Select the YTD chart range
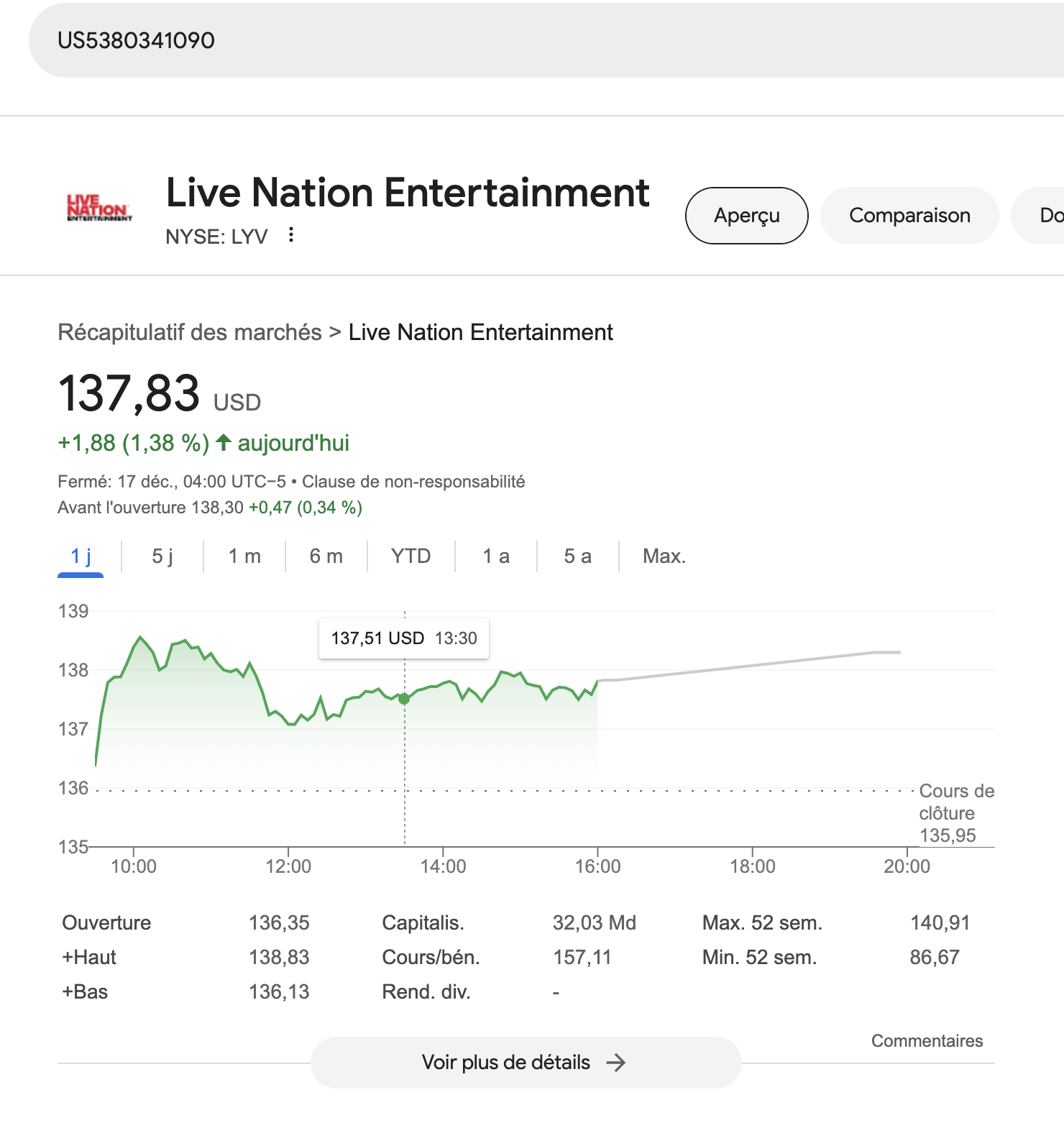Image resolution: width=1064 pixels, height=1123 pixels. click(x=411, y=556)
